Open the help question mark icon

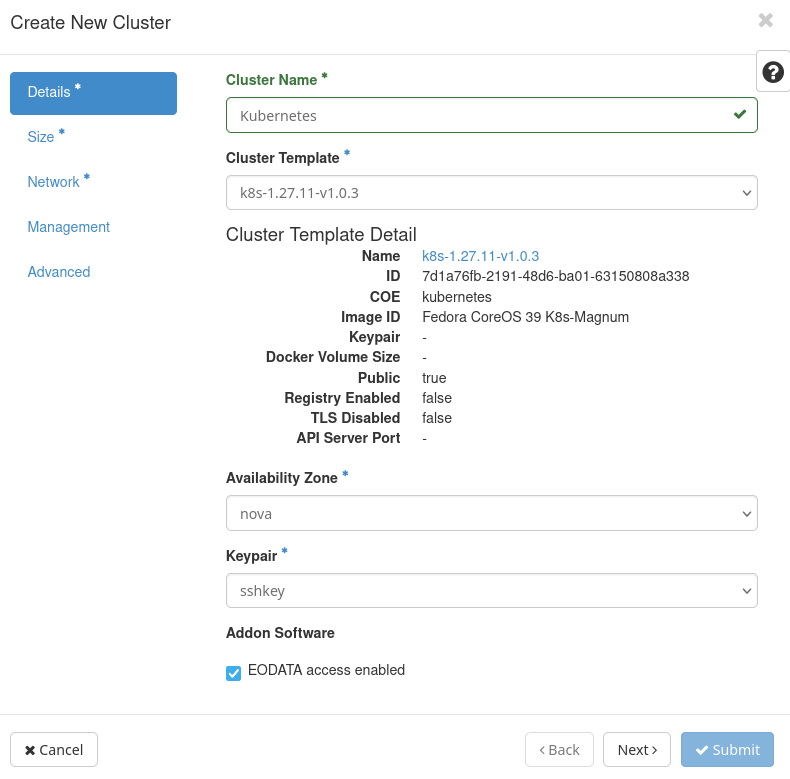(772, 72)
